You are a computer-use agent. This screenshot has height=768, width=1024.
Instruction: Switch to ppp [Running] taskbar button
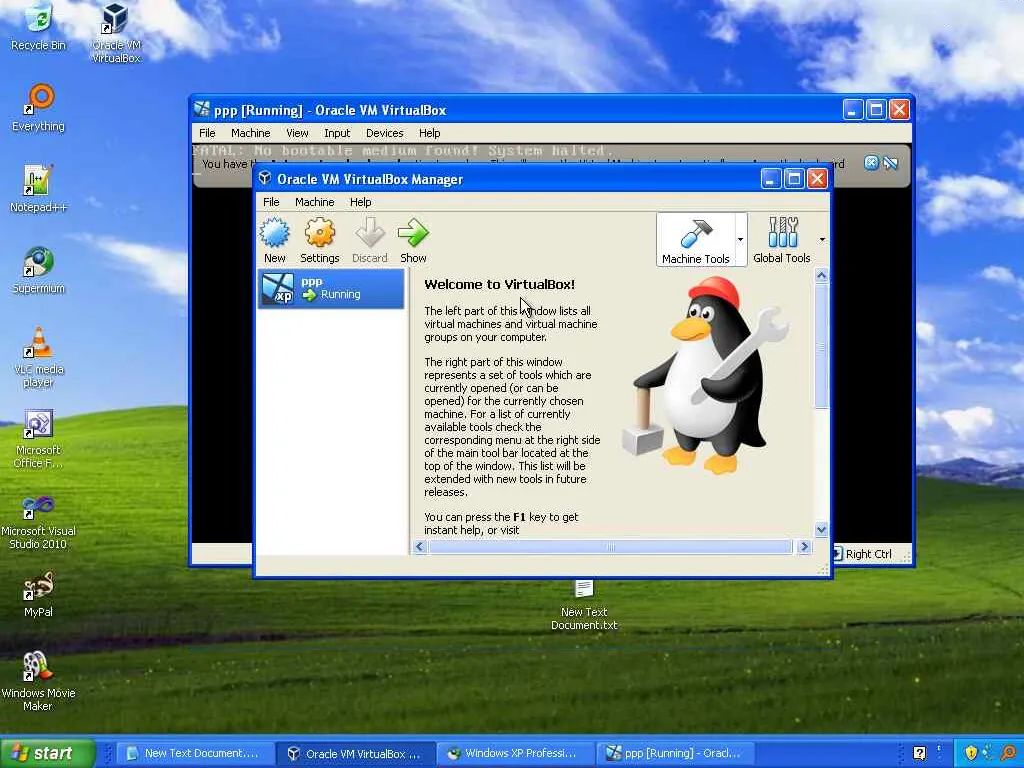(676, 753)
